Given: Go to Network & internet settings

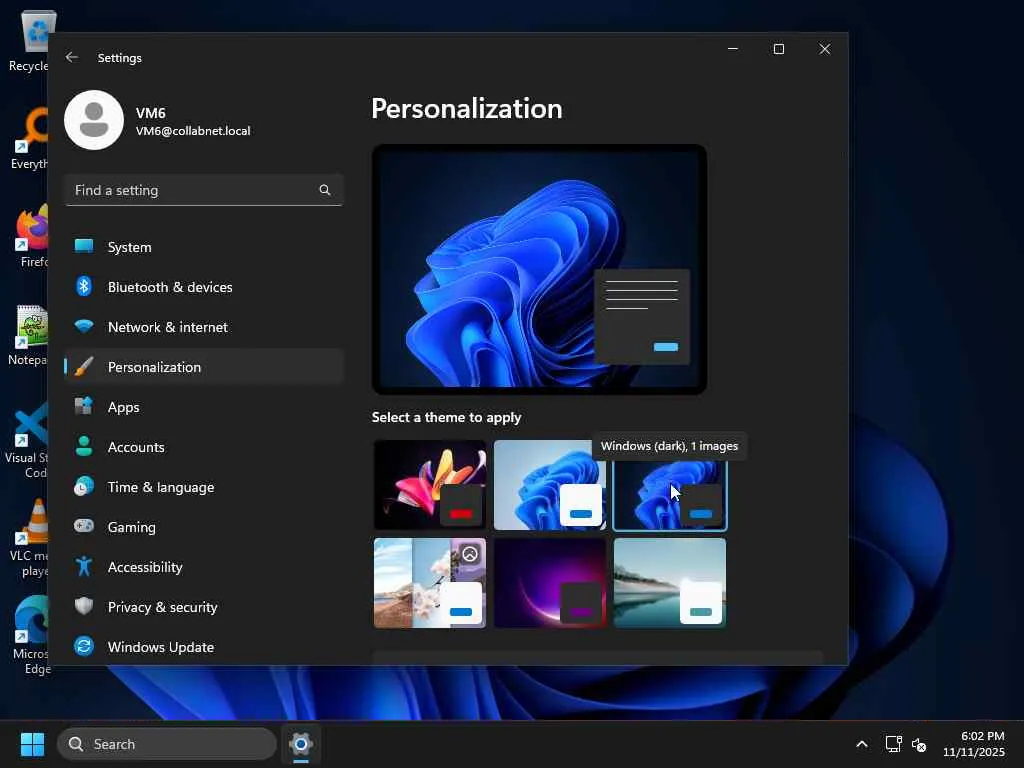Looking at the screenshot, I should point(204,327).
